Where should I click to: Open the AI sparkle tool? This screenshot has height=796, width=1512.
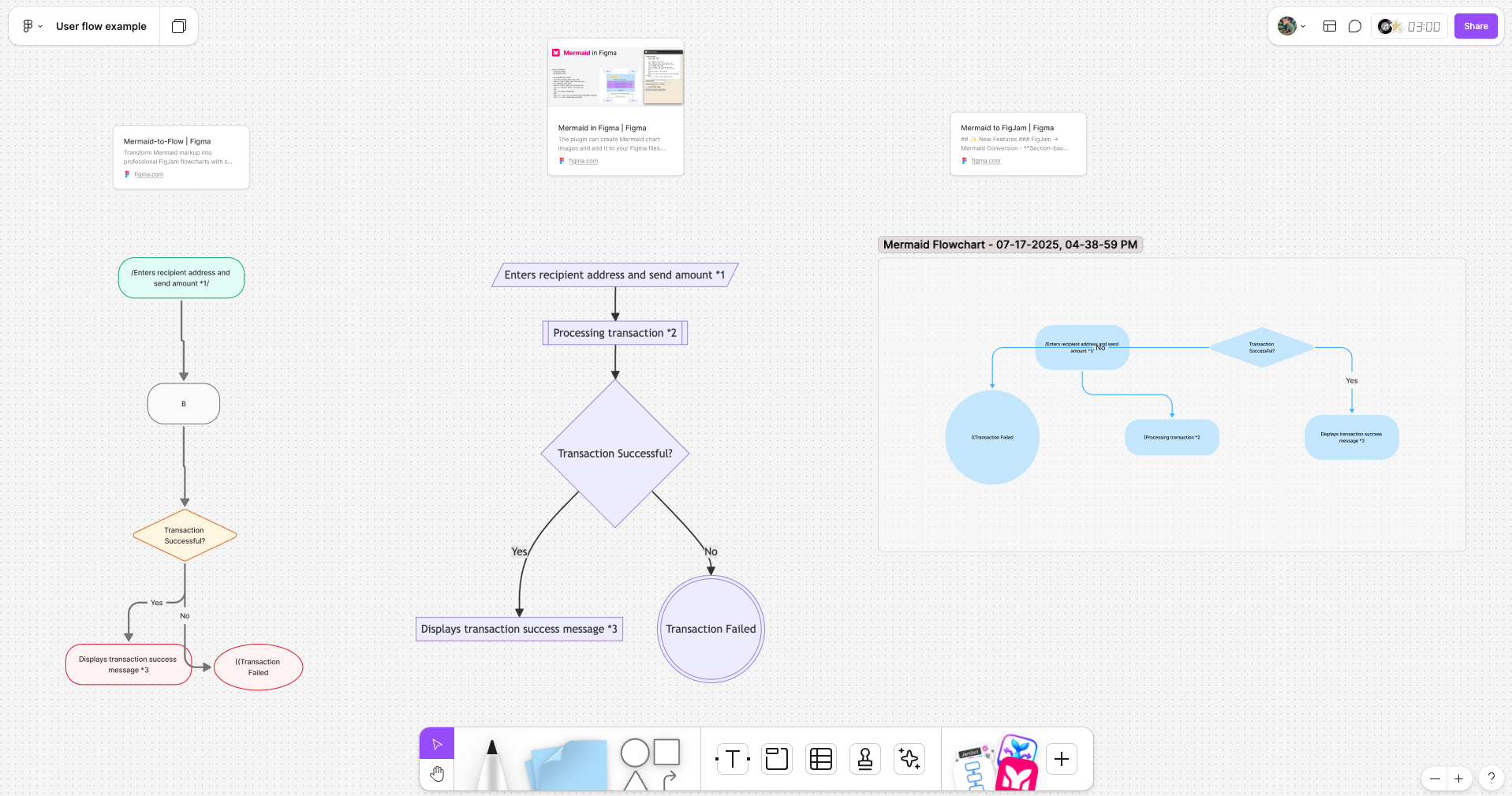(x=909, y=759)
